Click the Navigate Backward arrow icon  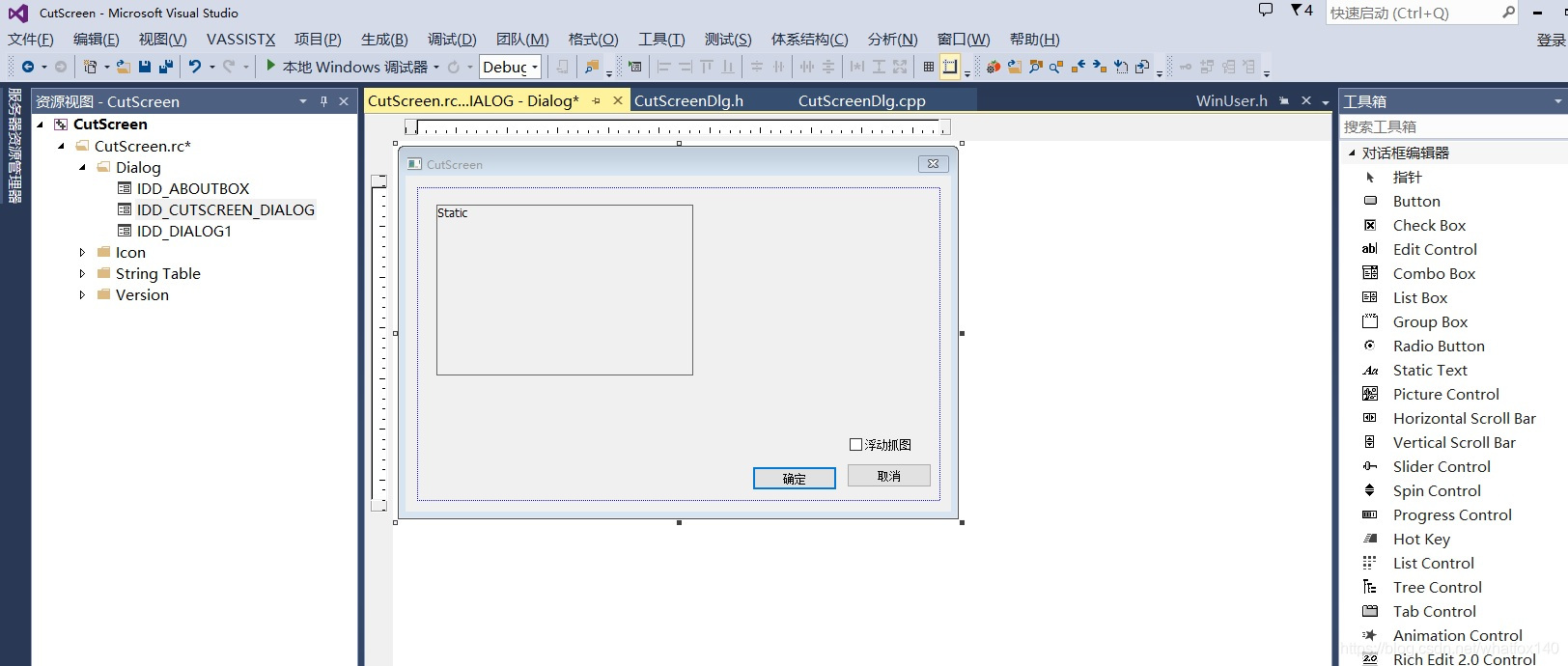28,67
